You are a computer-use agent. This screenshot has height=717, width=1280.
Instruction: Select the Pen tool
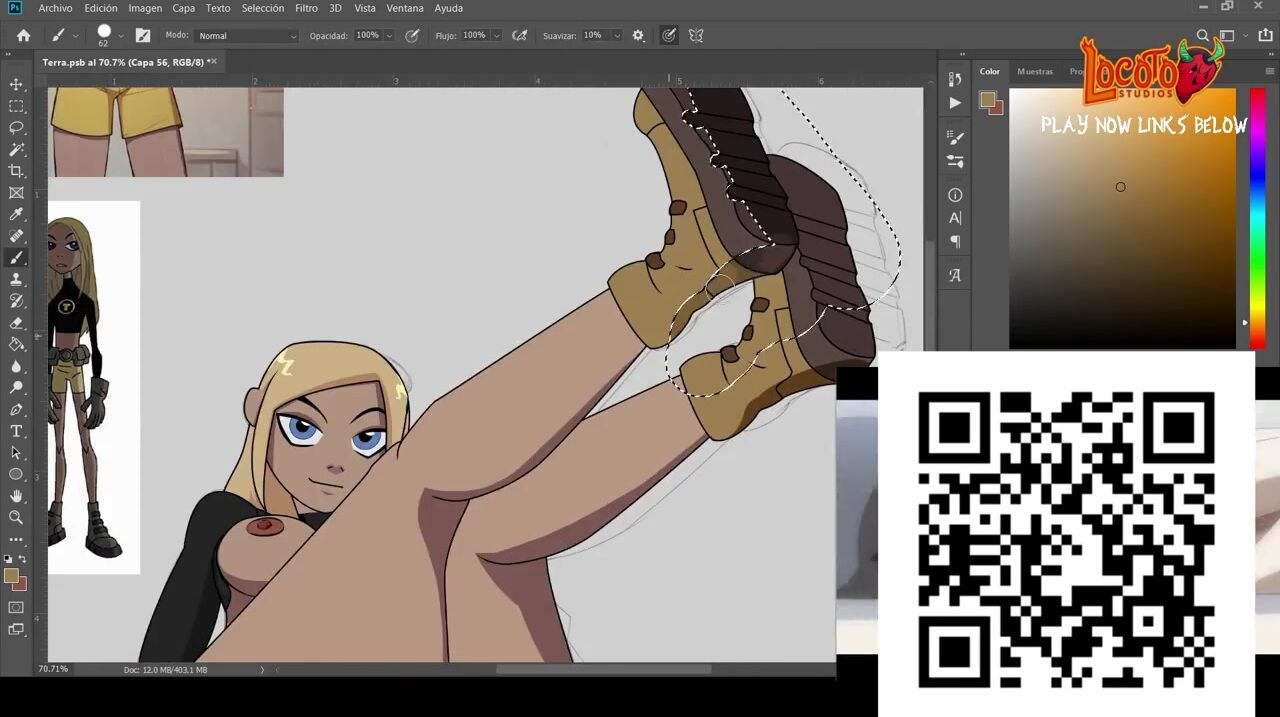(16, 410)
